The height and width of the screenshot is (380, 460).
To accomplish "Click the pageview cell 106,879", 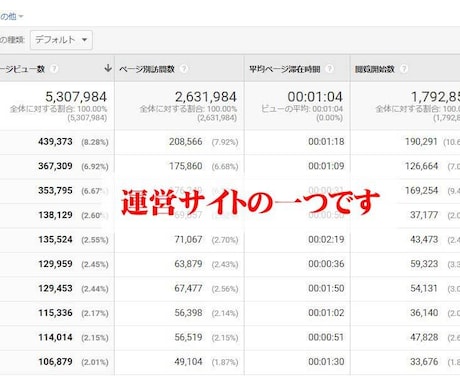I will tap(55, 362).
